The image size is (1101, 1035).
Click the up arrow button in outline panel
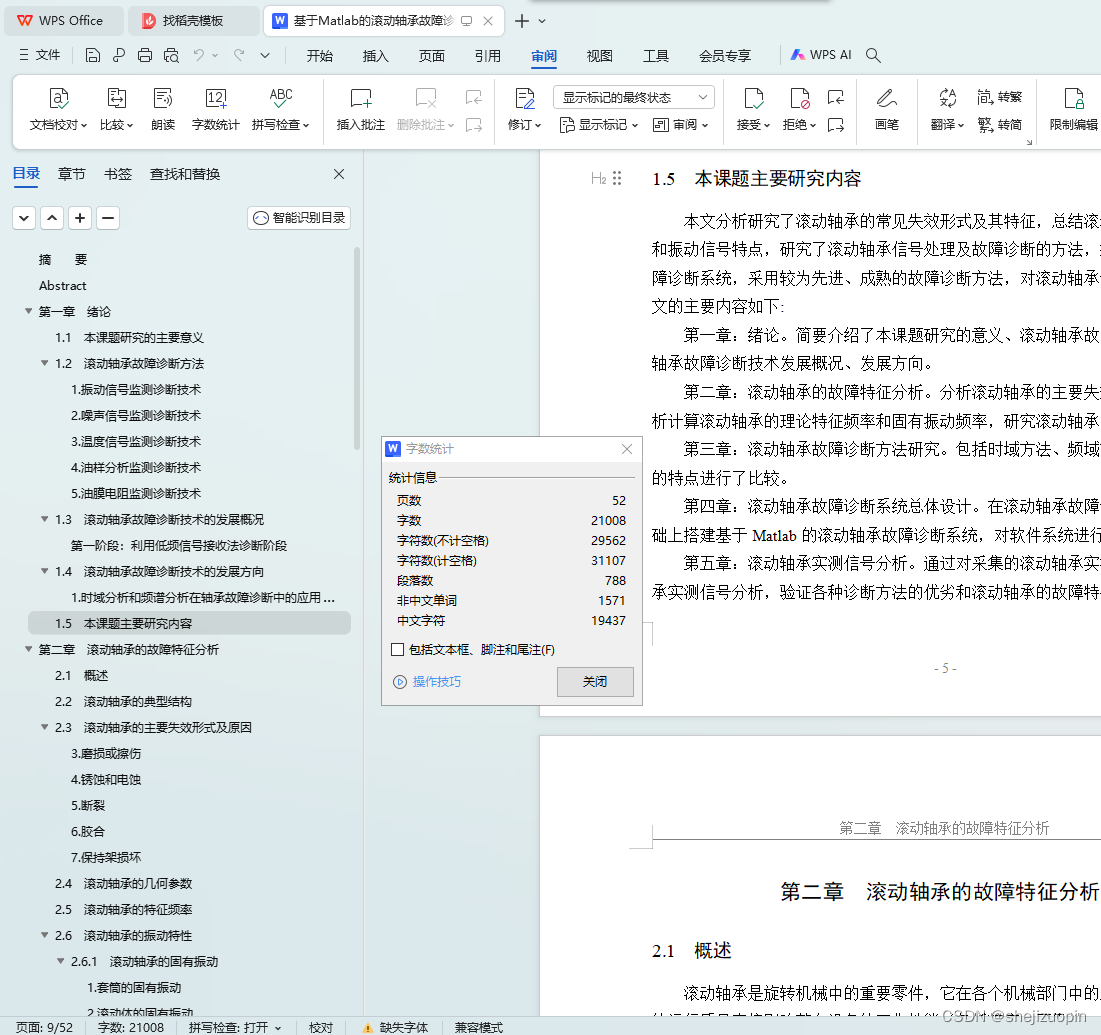(52, 218)
